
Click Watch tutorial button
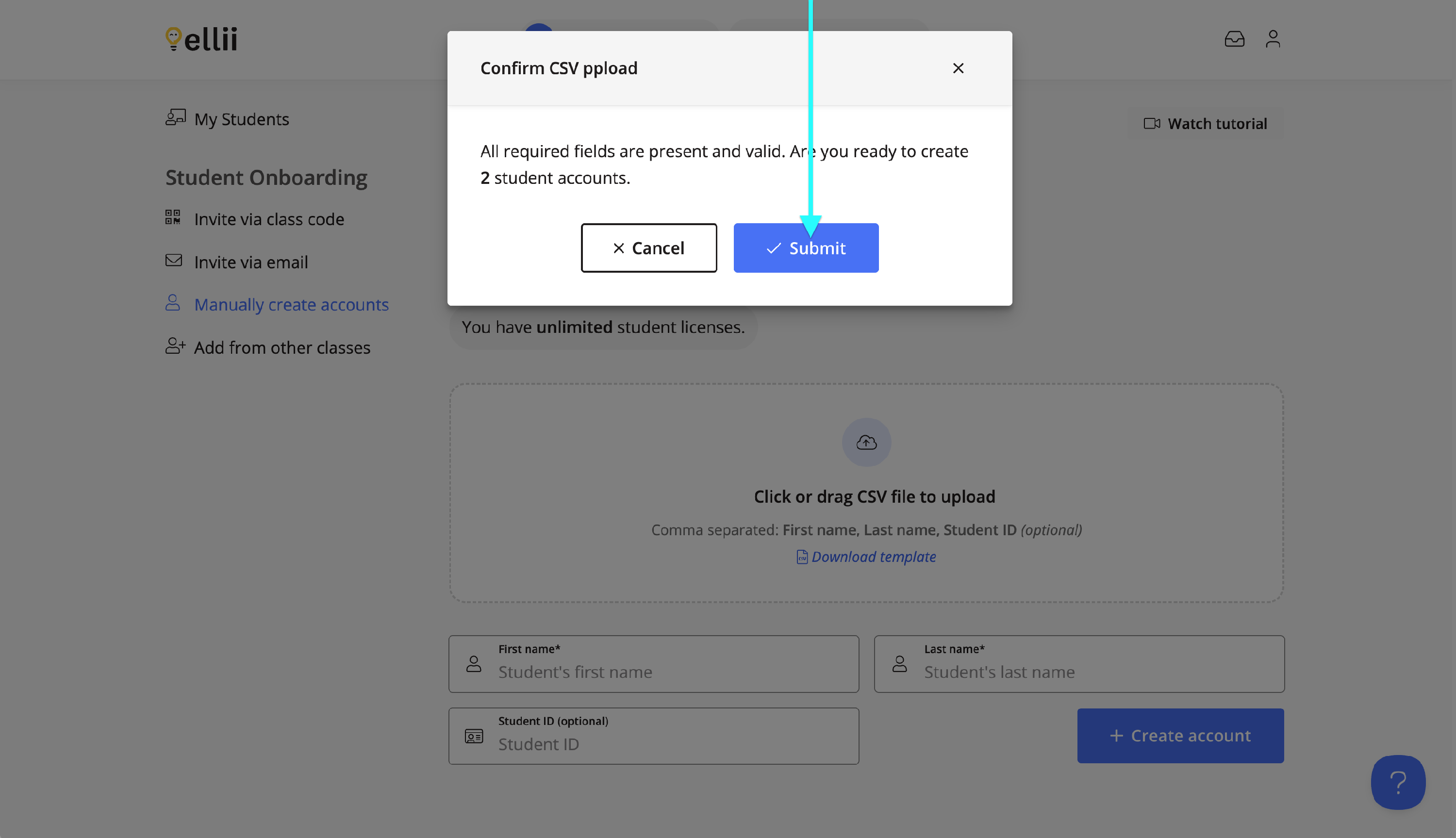pyautogui.click(x=1205, y=124)
